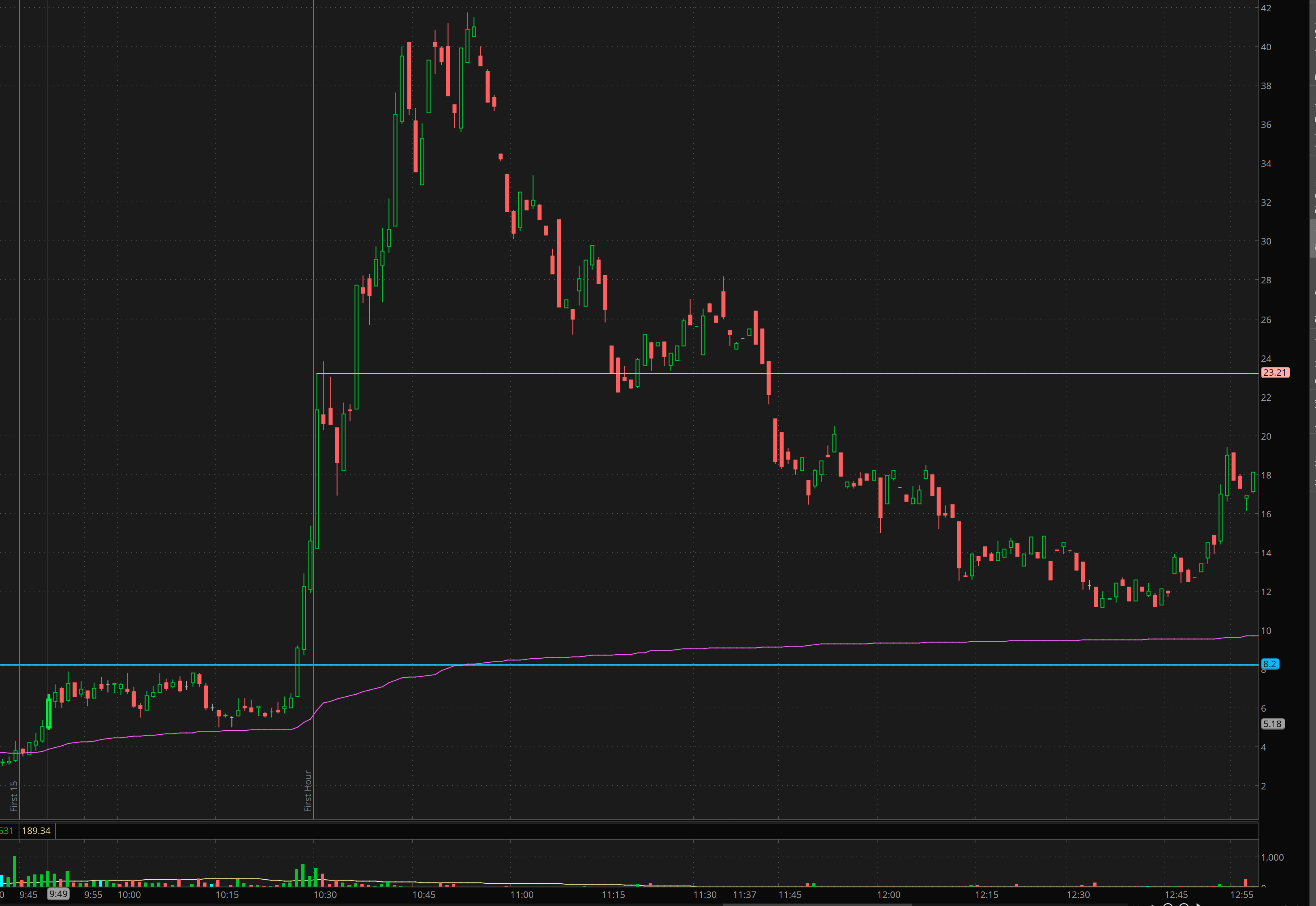1316x906 pixels.
Task: Click the 12:55 time axis label
Action: [x=1241, y=895]
